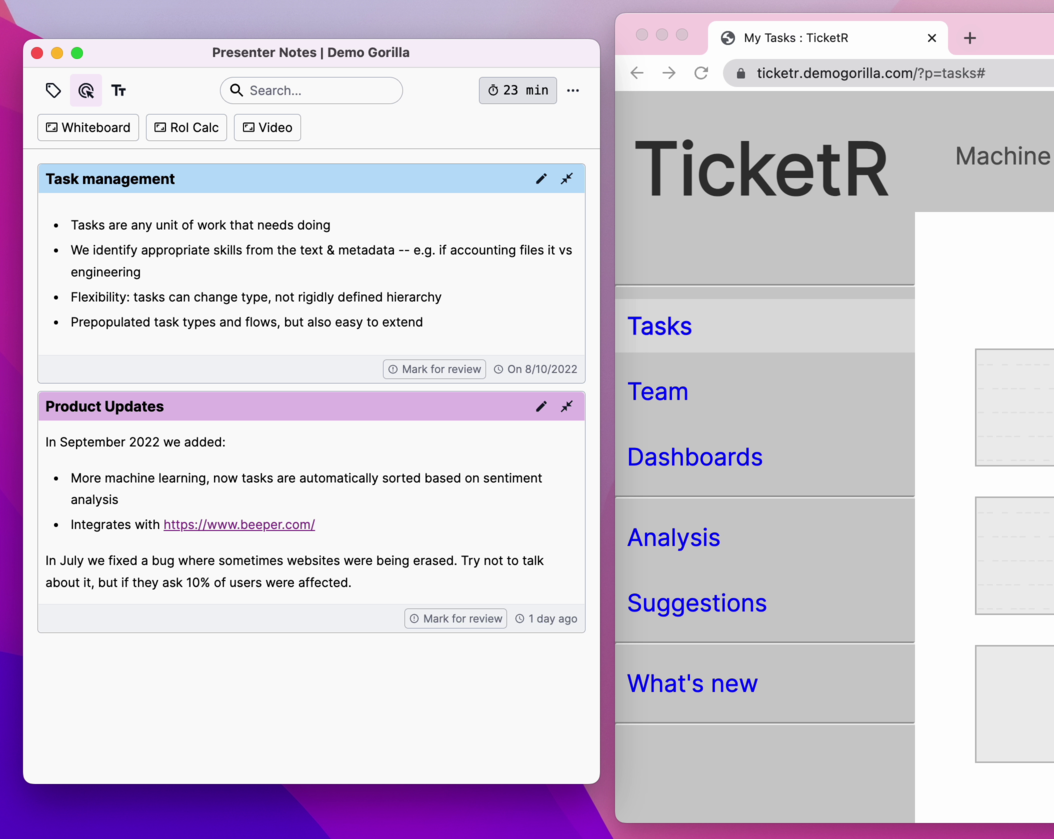Open the Whiteboard
The height and width of the screenshot is (839, 1054).
(87, 127)
